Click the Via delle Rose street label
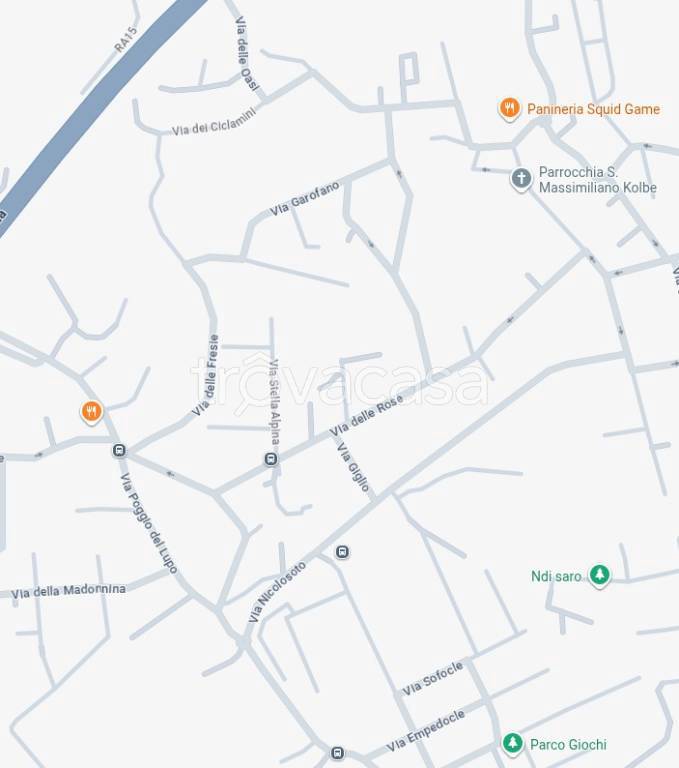Screen dimensions: 679x768 pos(366,415)
